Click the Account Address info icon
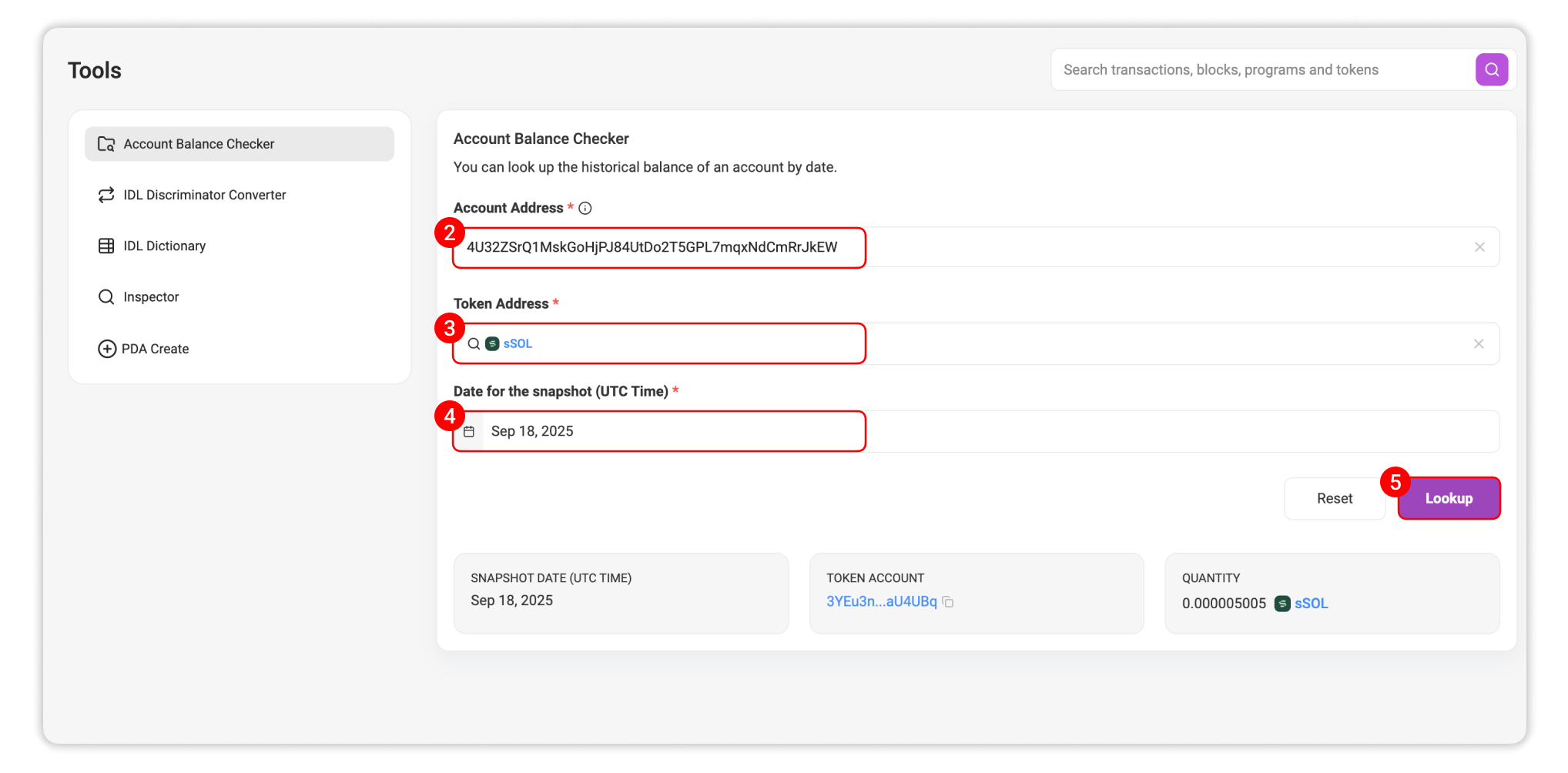The width and height of the screenshot is (1568, 773). [x=585, y=209]
